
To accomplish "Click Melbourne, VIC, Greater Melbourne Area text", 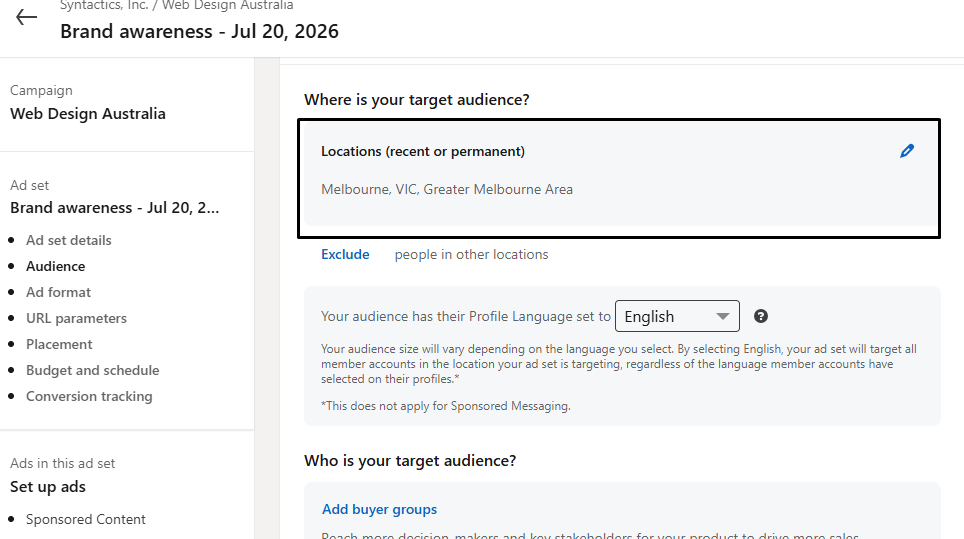I will (447, 189).
